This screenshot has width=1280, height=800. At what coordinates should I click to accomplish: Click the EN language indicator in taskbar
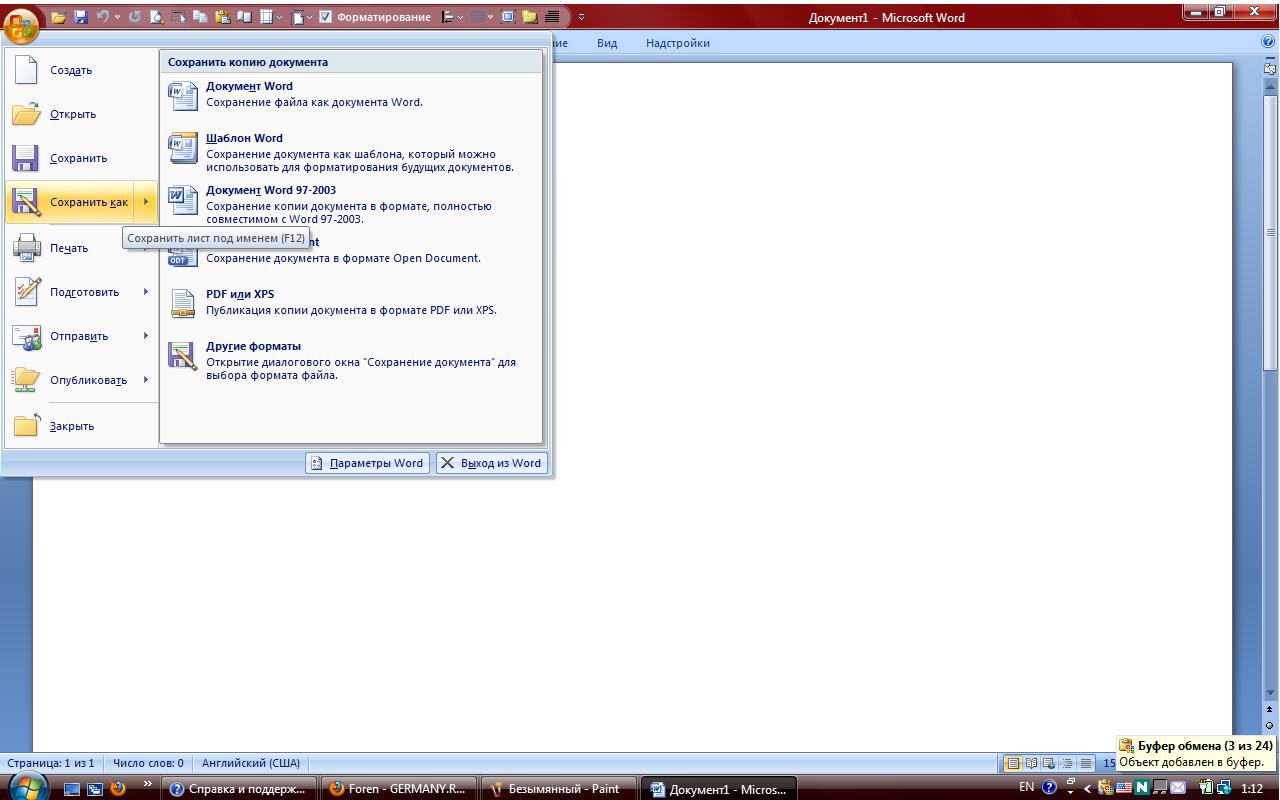click(x=1026, y=787)
